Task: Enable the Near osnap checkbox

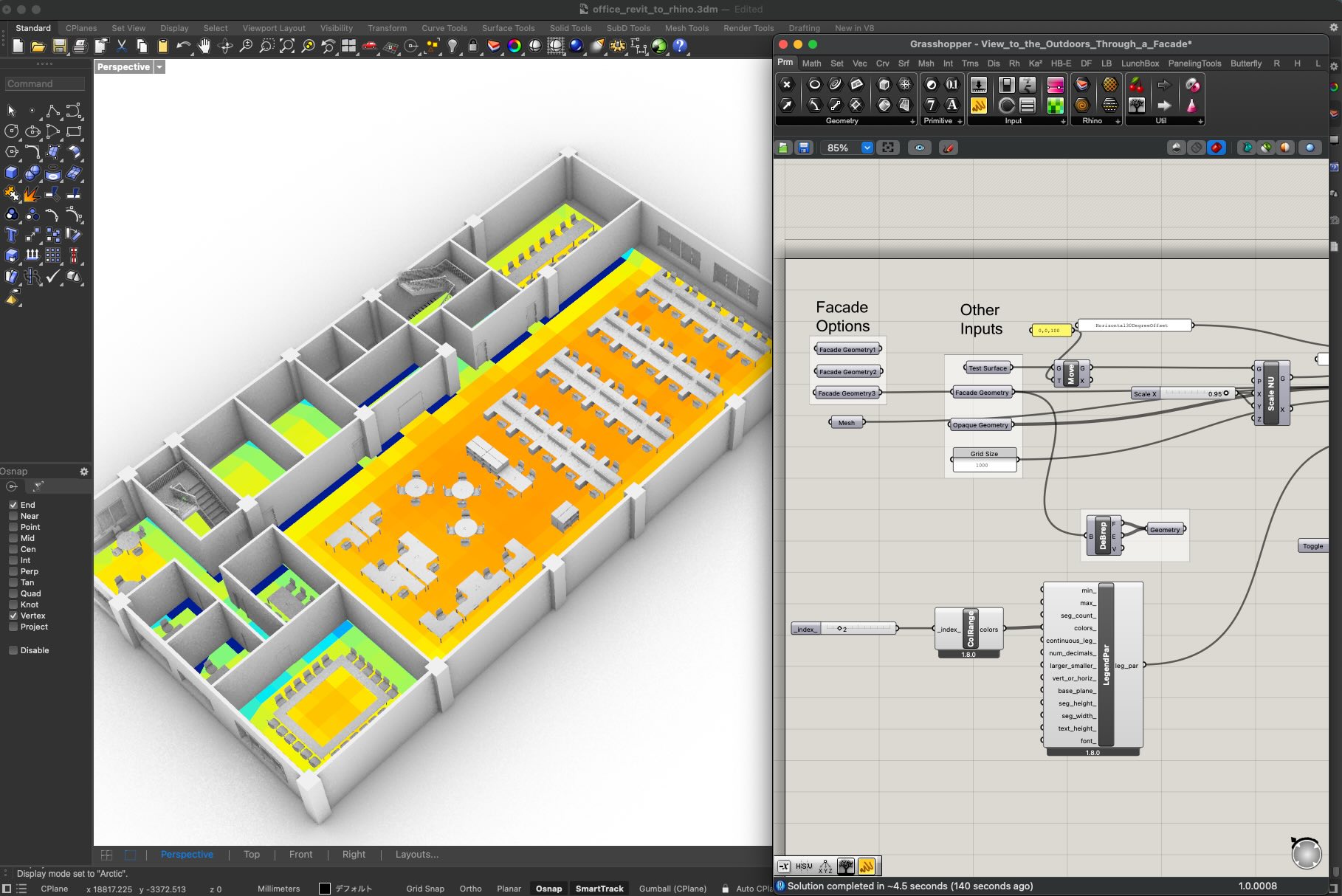Action: coord(13,516)
